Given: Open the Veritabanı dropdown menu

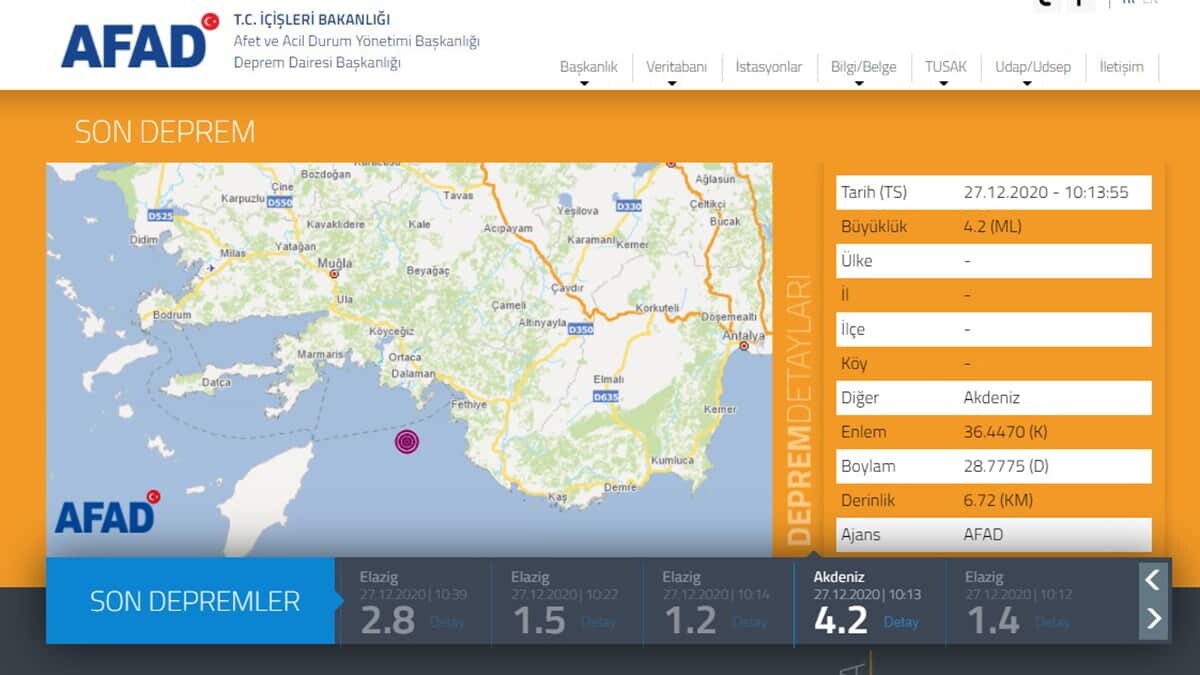Looking at the screenshot, I should (x=676, y=68).
